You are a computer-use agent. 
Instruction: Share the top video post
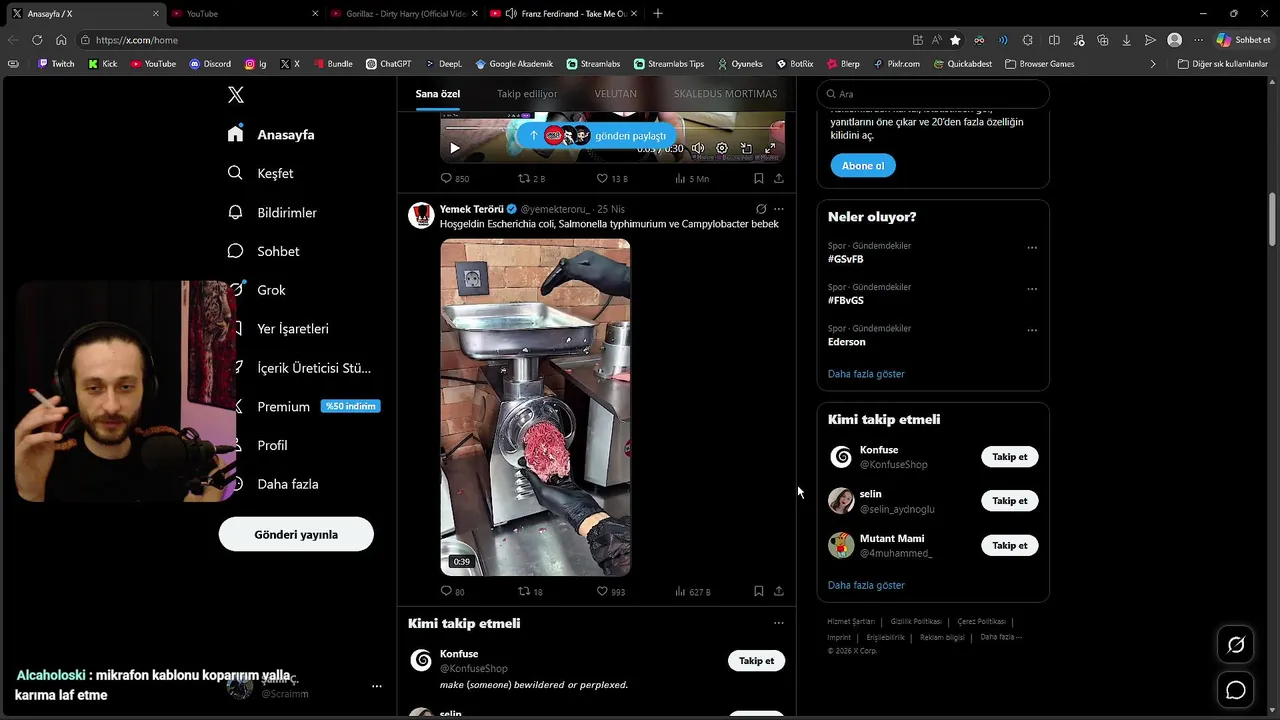click(779, 178)
